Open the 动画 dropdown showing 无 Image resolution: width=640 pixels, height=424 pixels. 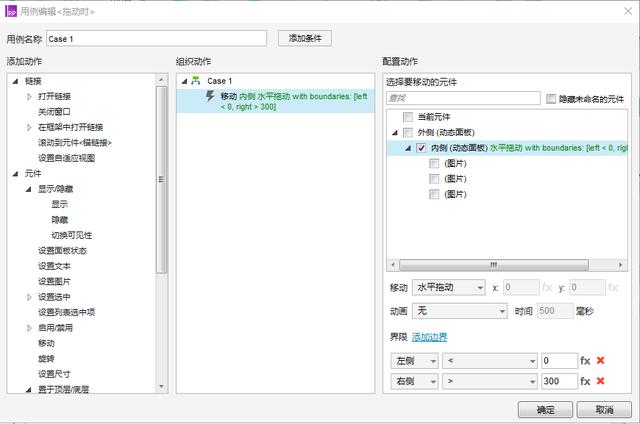(460, 311)
